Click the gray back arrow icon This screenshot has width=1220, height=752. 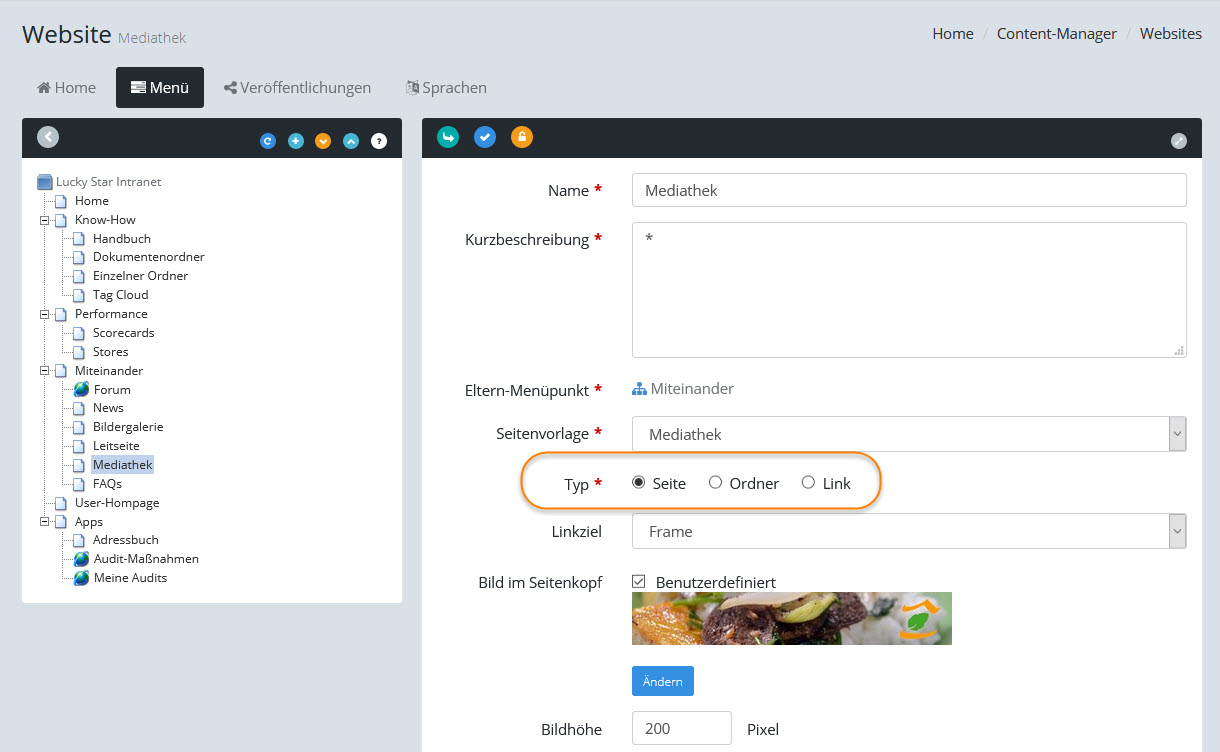coord(48,138)
